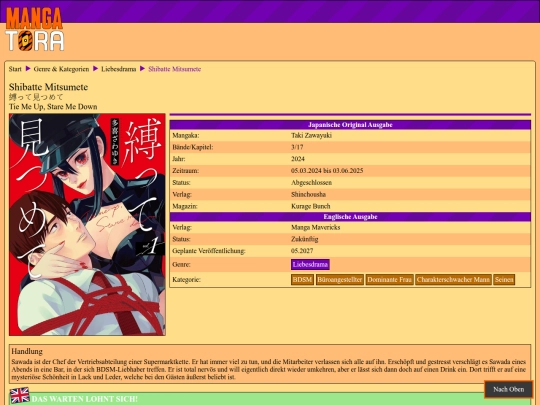Click the main heading Shibatte Mitsumete
Viewport: 540px width, 405px height.
tap(48, 87)
